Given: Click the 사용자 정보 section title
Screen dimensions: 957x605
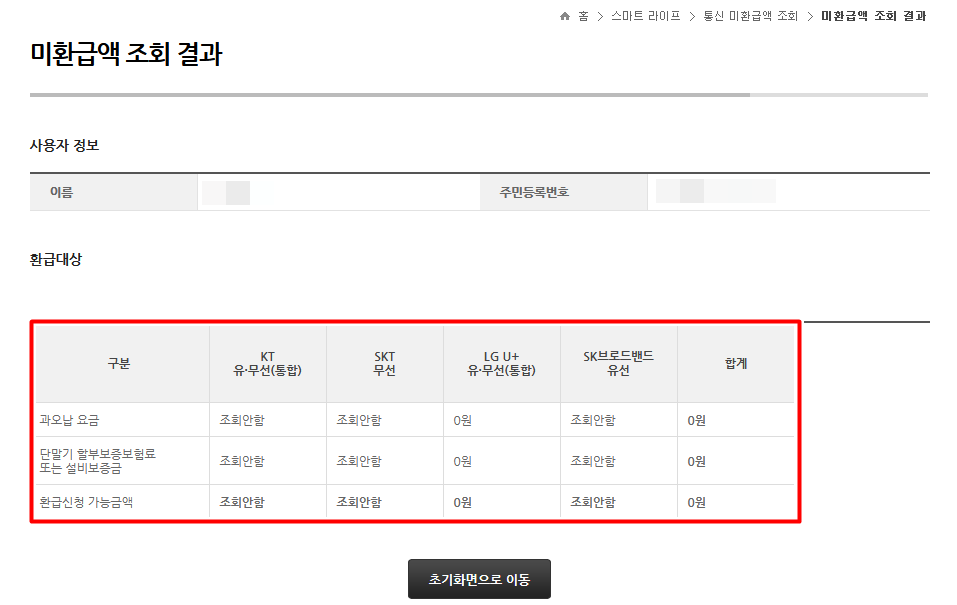Looking at the screenshot, I should (64, 145).
